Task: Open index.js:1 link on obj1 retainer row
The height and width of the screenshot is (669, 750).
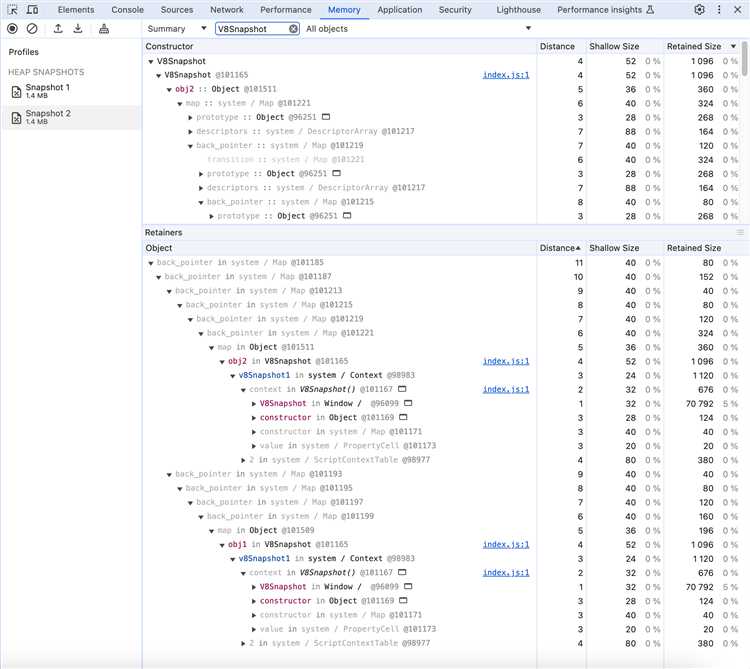Action: point(506,544)
